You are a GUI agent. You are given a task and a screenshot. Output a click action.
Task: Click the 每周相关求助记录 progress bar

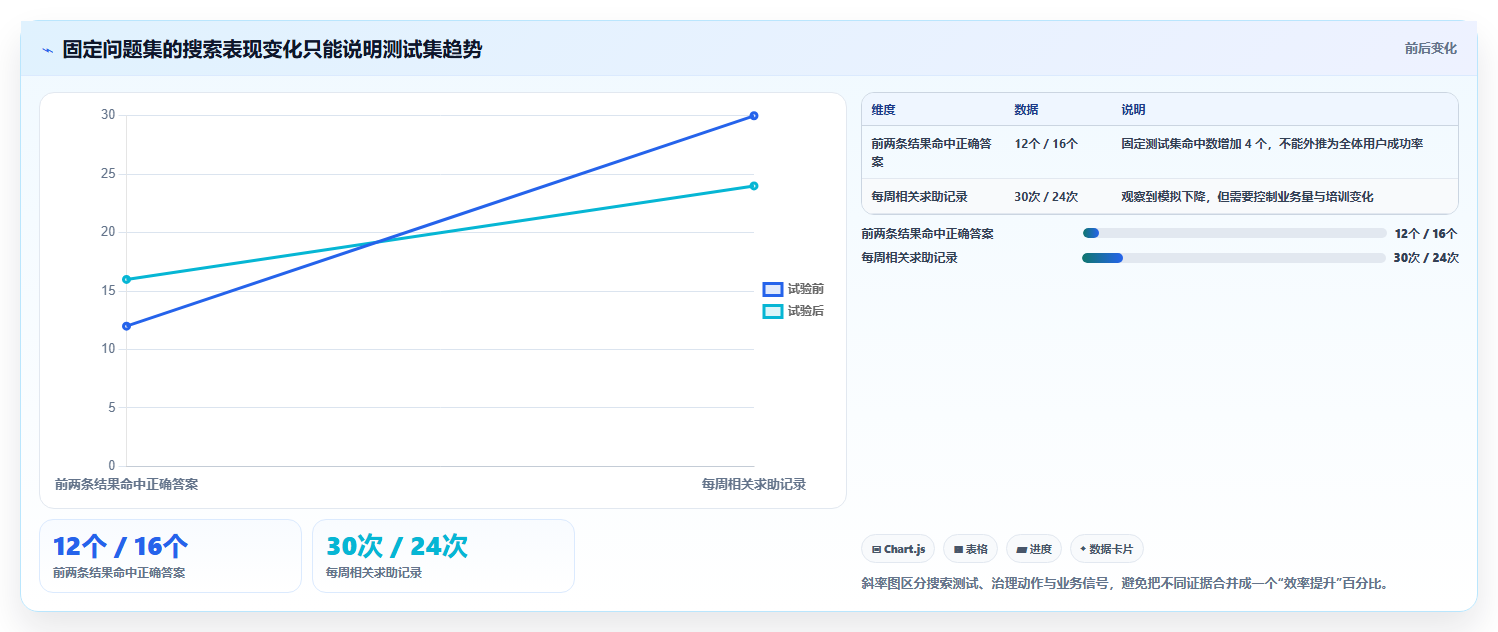tap(1234, 258)
